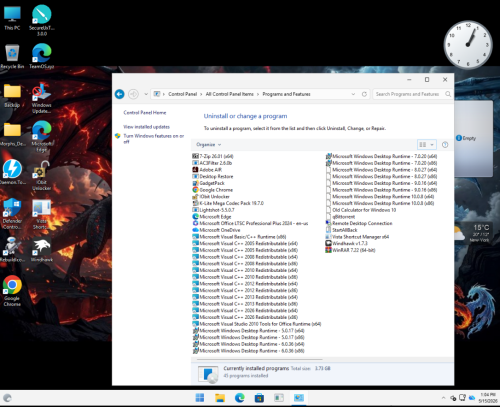This screenshot has height=407, width=500.
Task: Click the horizontal scrollbar under program list
Action: point(260,360)
